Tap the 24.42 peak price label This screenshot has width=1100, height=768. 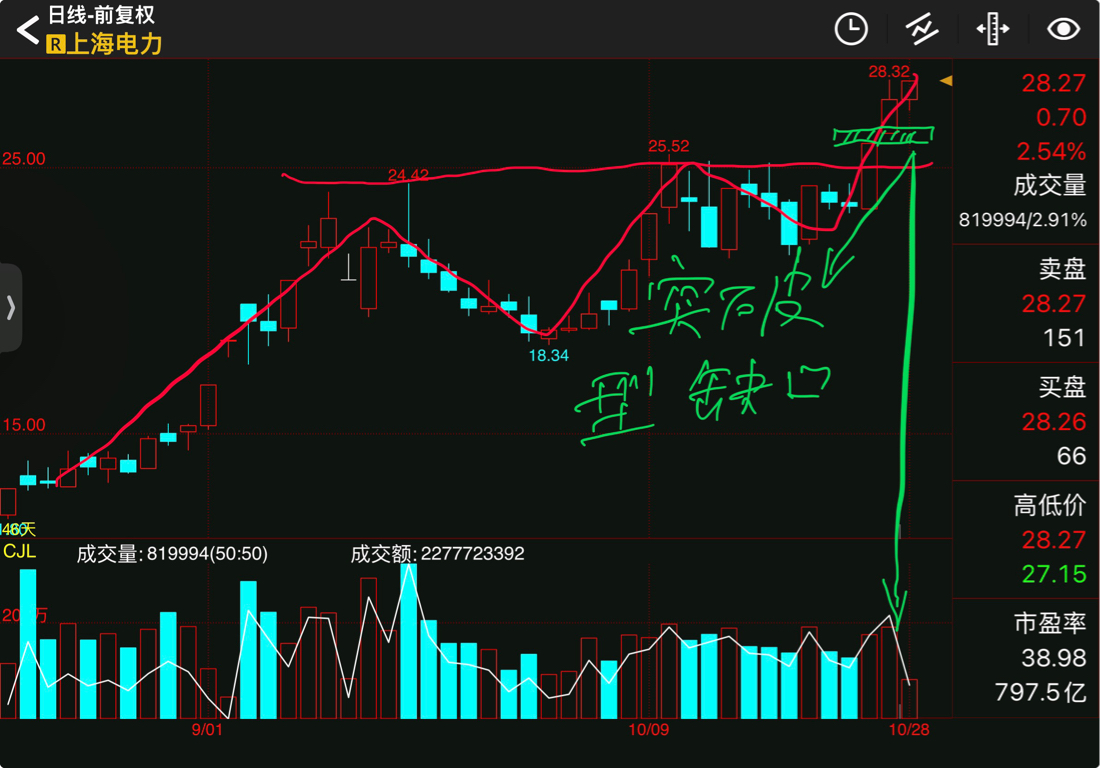[x=408, y=175]
